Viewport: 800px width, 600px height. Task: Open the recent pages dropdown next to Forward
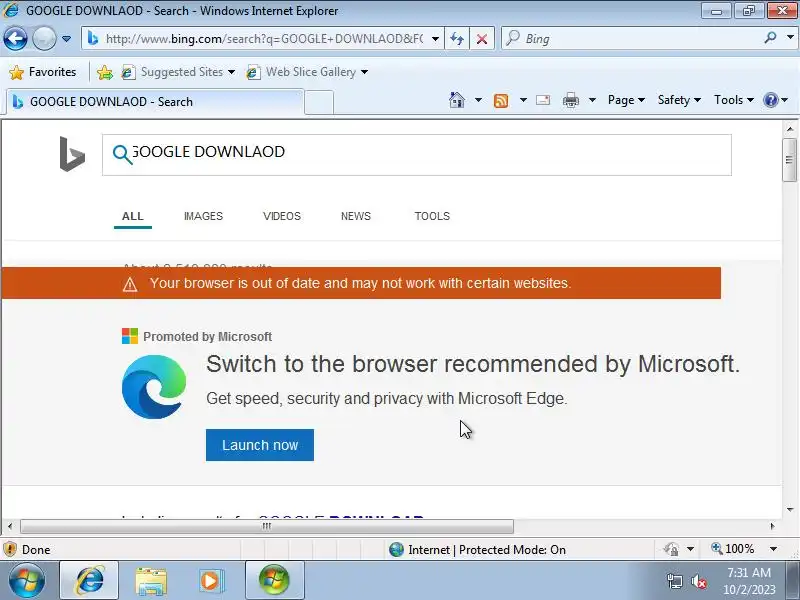(x=66, y=39)
